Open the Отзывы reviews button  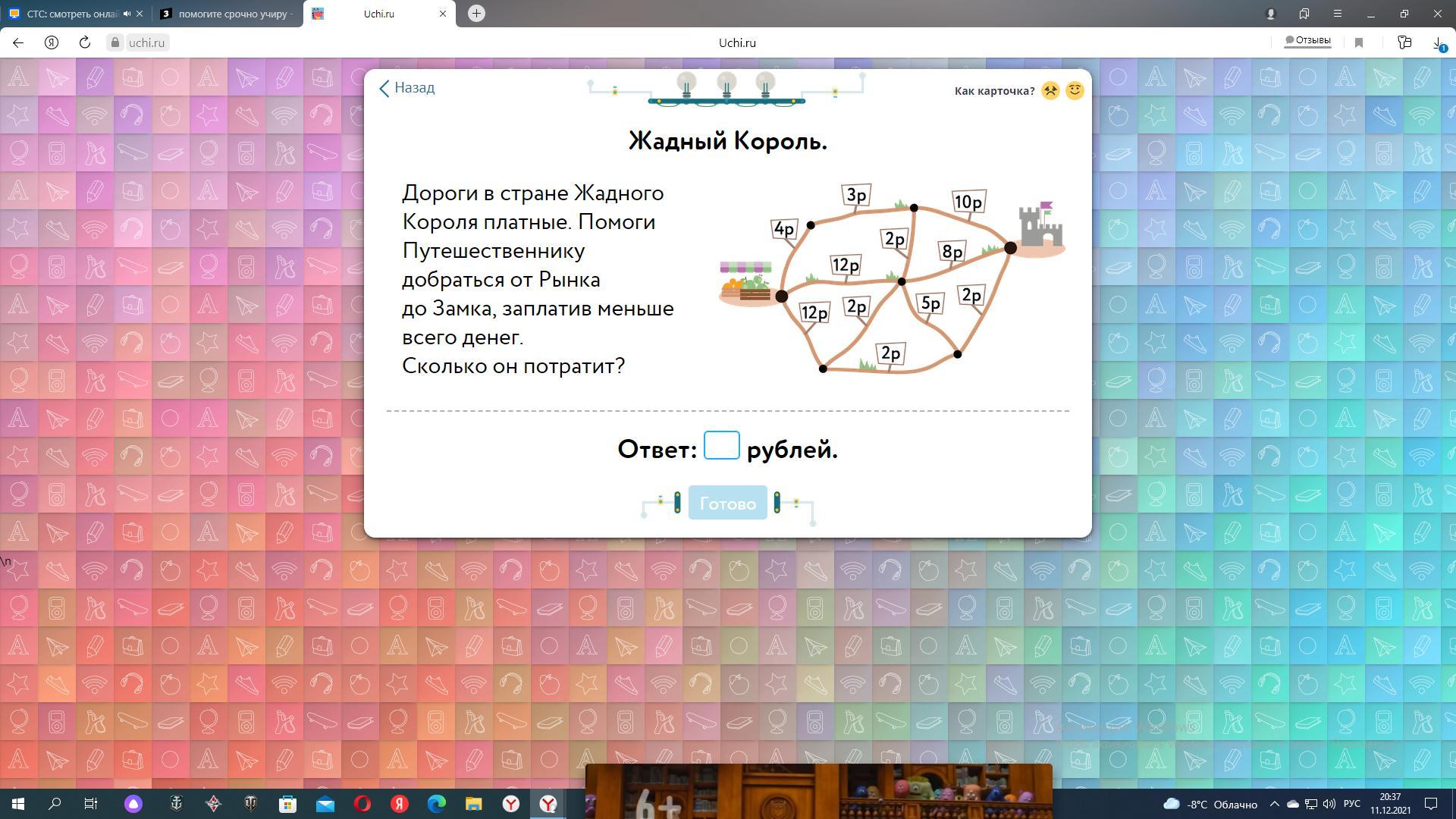pyautogui.click(x=1307, y=41)
